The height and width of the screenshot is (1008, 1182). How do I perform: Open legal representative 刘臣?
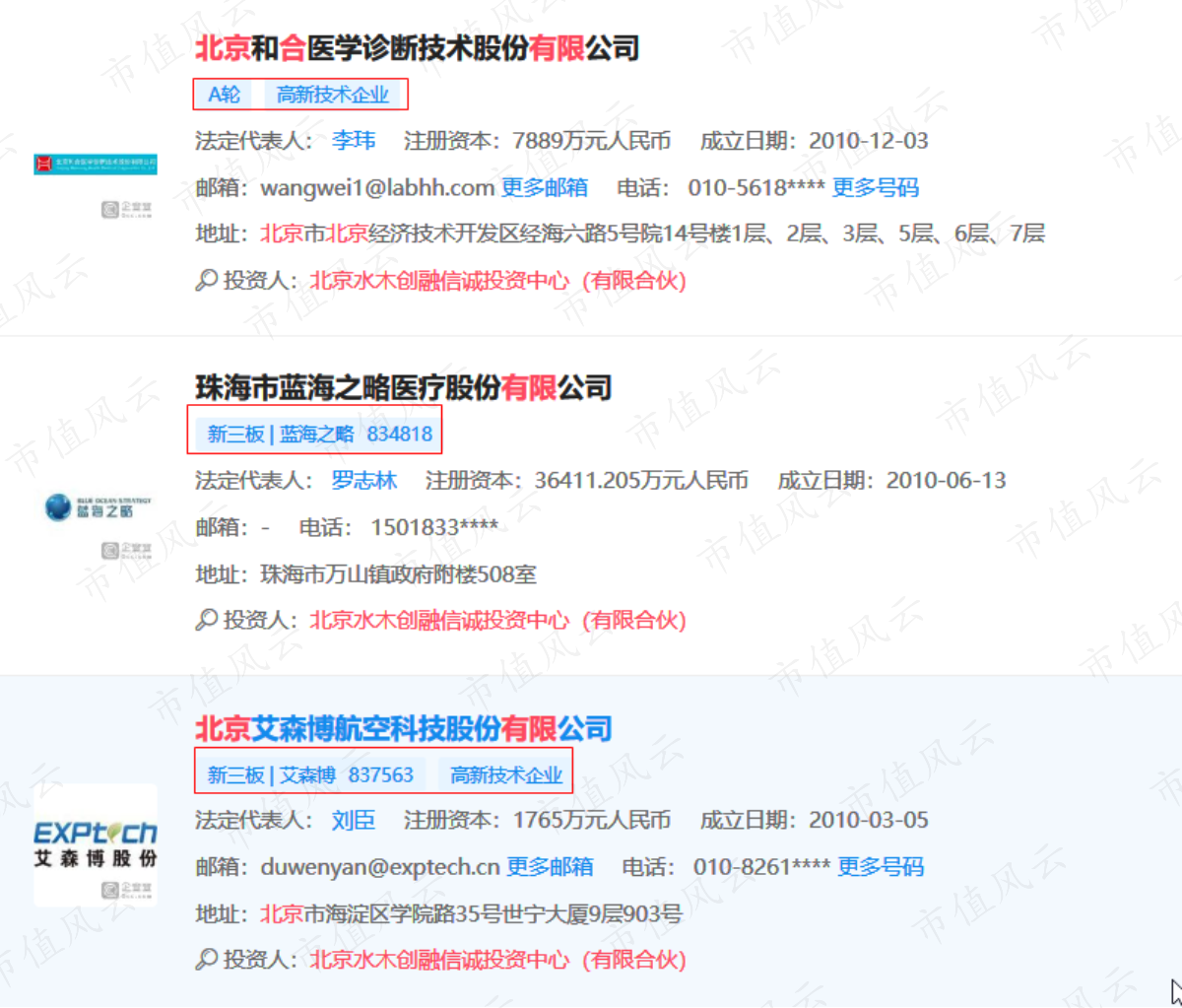click(x=354, y=820)
